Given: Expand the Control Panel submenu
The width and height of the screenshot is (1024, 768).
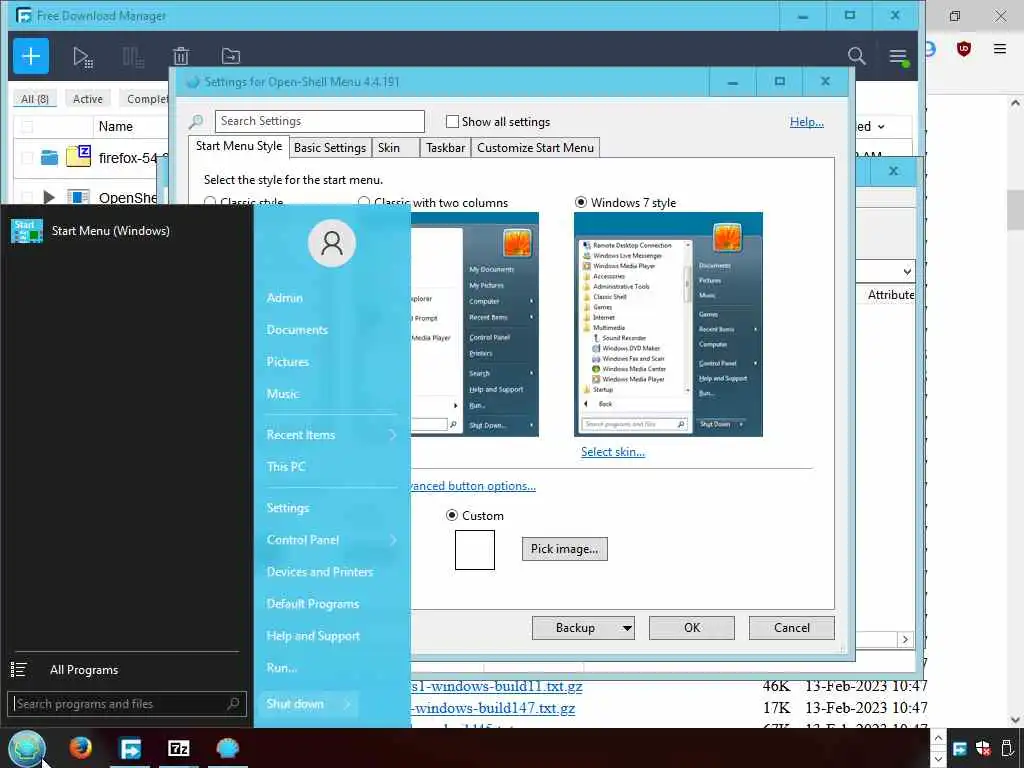Looking at the screenshot, I should point(393,540).
